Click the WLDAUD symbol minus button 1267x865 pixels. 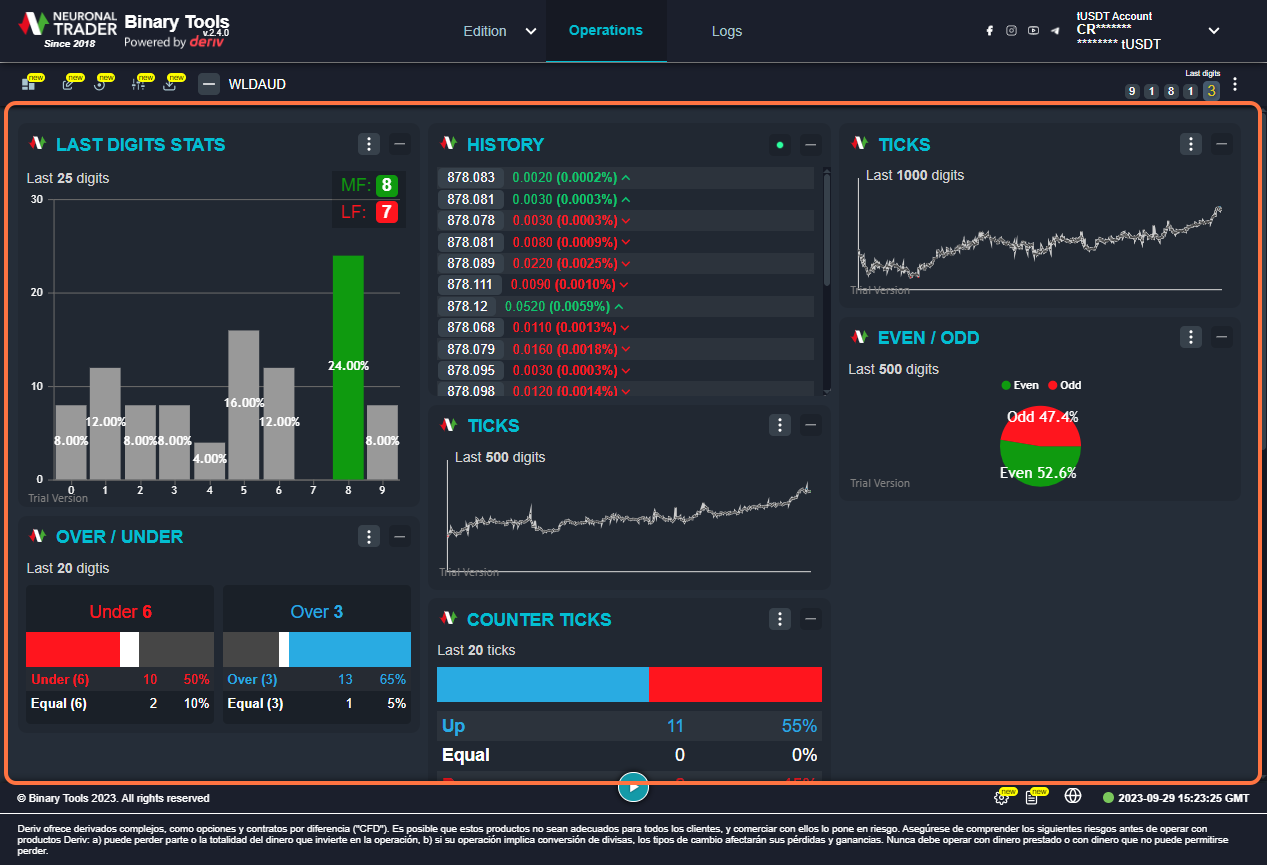point(209,84)
